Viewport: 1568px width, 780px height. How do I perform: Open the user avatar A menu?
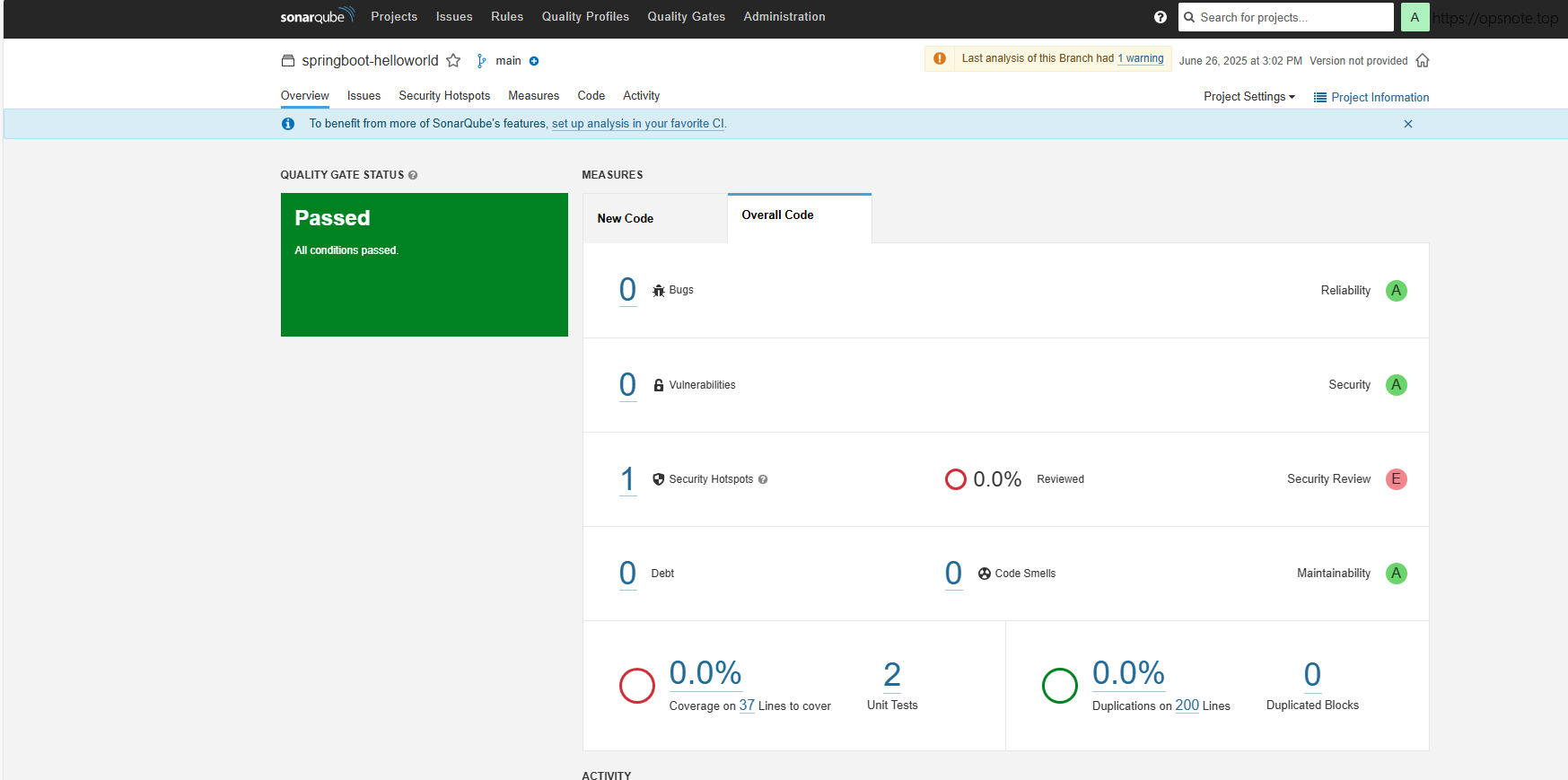coord(1415,17)
